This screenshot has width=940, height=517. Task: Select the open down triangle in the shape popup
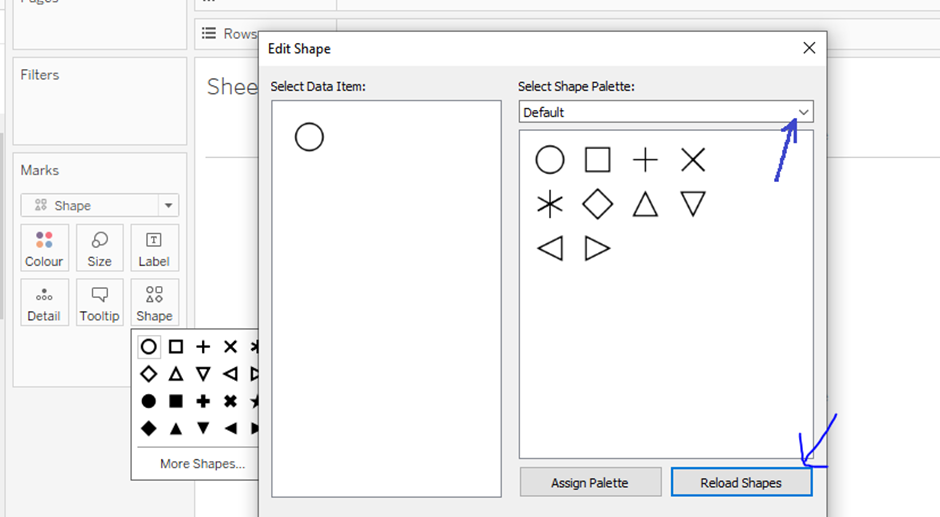pyautogui.click(x=203, y=374)
